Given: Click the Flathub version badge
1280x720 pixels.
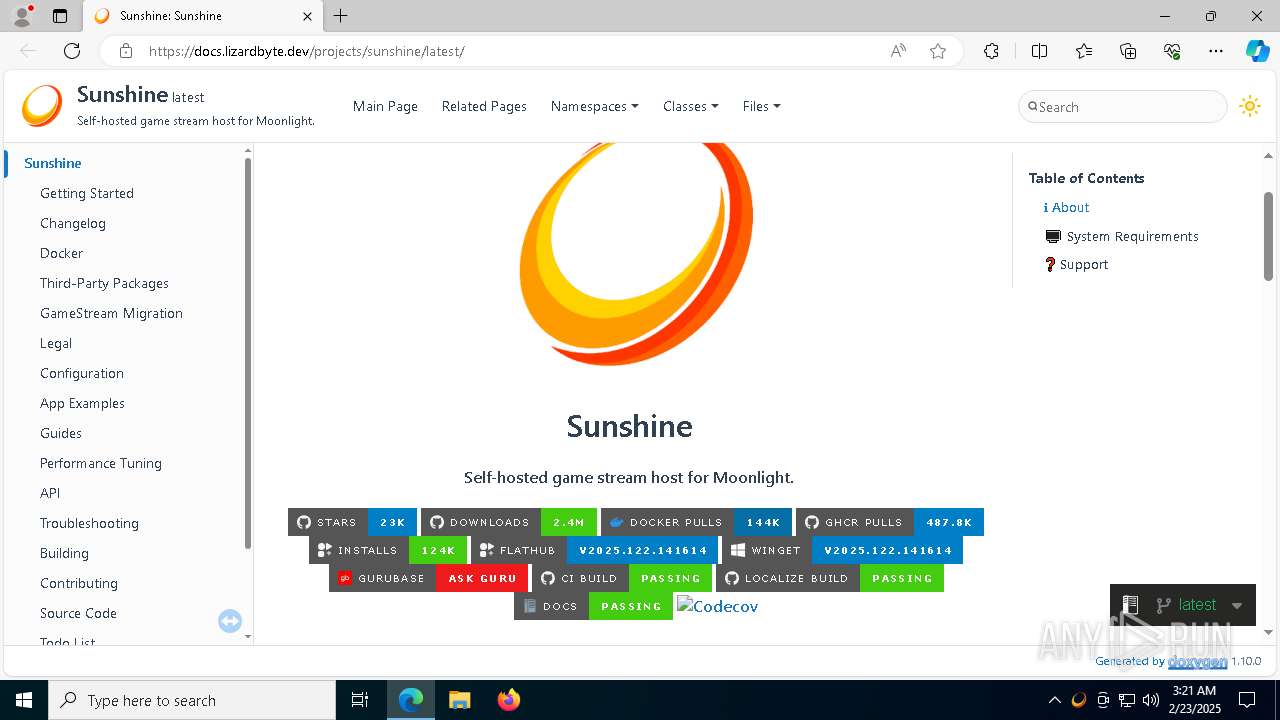Looking at the screenshot, I should tap(594, 550).
